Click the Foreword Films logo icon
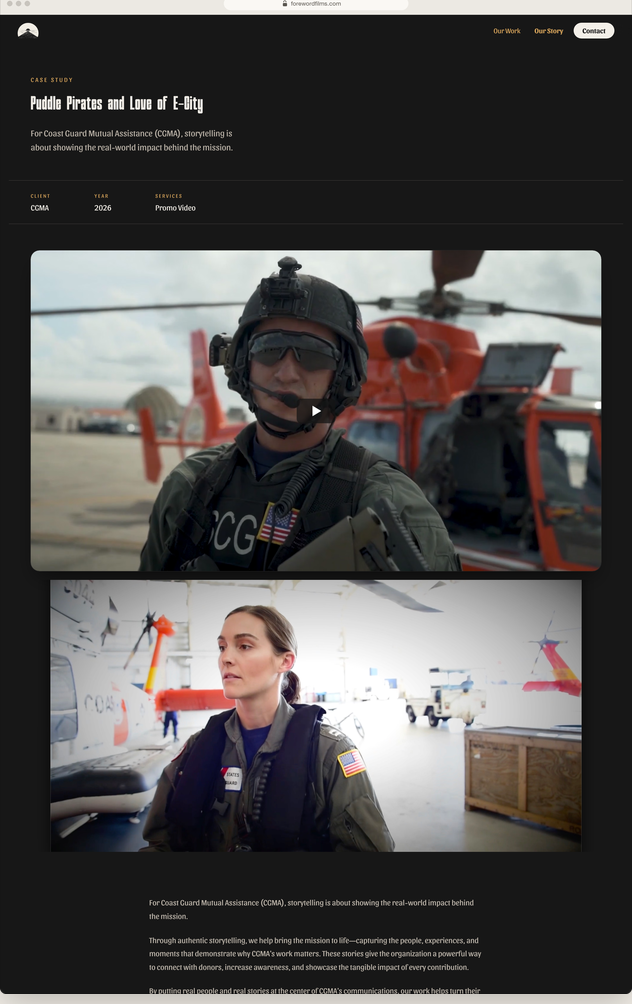Image resolution: width=632 pixels, height=1004 pixels. 28,31
